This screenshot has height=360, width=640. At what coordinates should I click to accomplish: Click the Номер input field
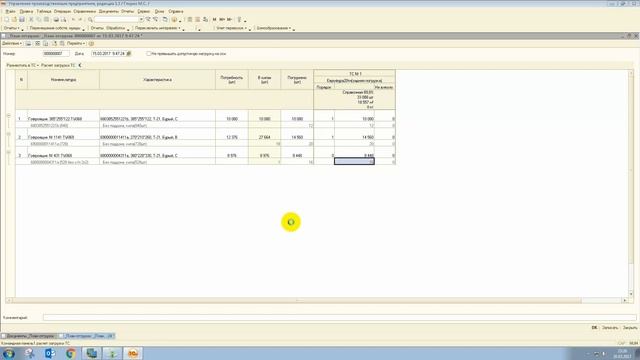click(56, 53)
